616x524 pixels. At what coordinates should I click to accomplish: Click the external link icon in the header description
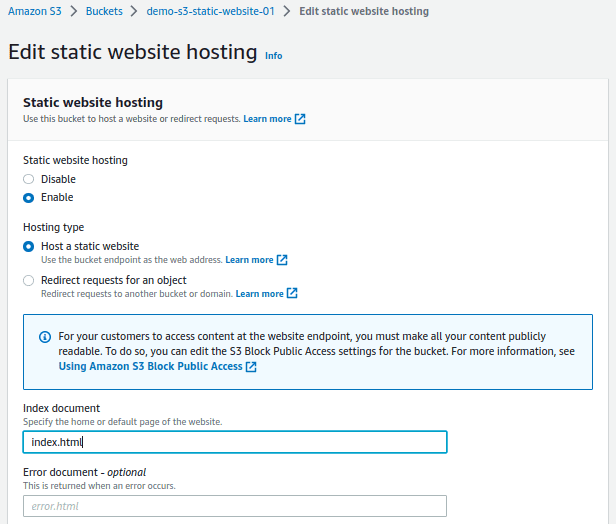[x=300, y=119]
